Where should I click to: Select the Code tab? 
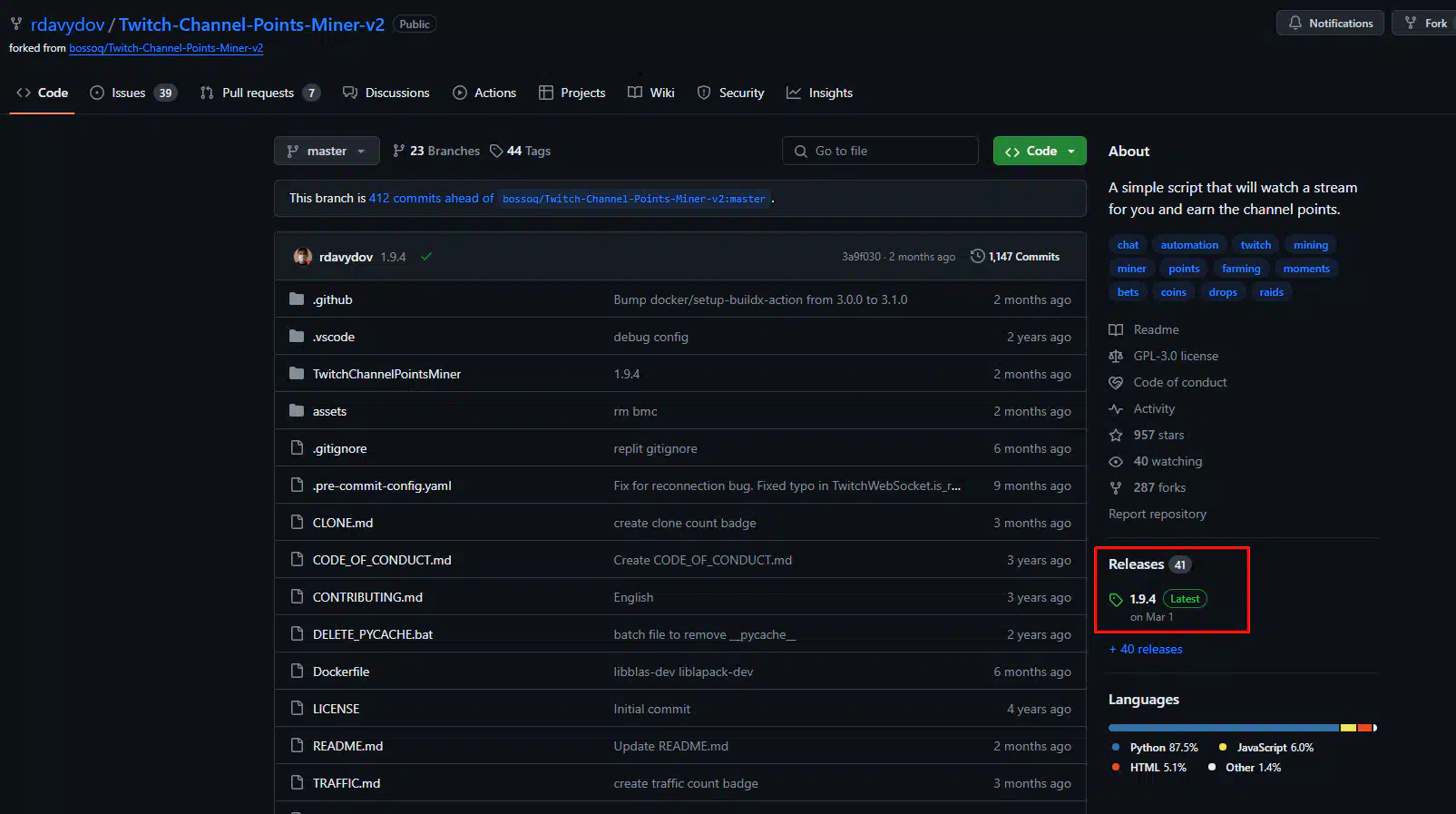coord(43,93)
